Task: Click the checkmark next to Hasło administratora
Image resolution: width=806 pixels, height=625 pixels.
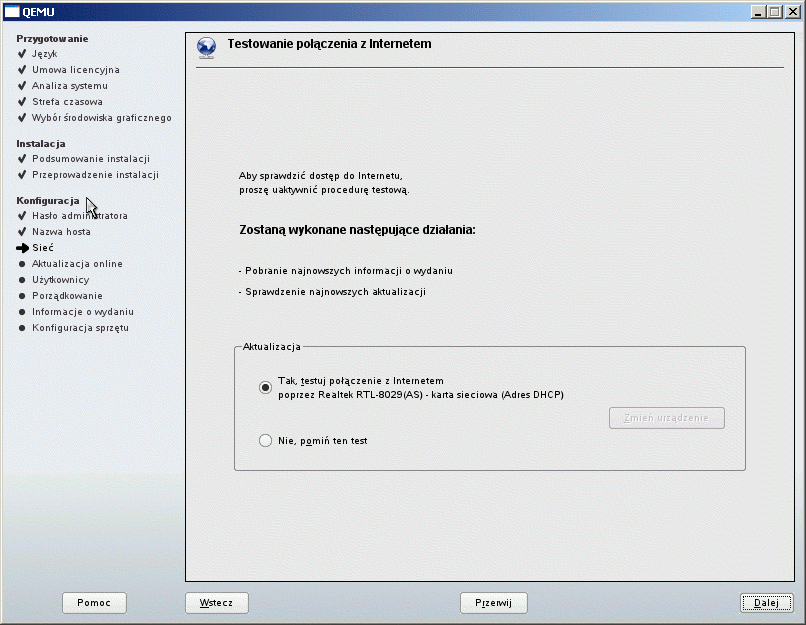Action: pyautogui.click(x=22, y=215)
